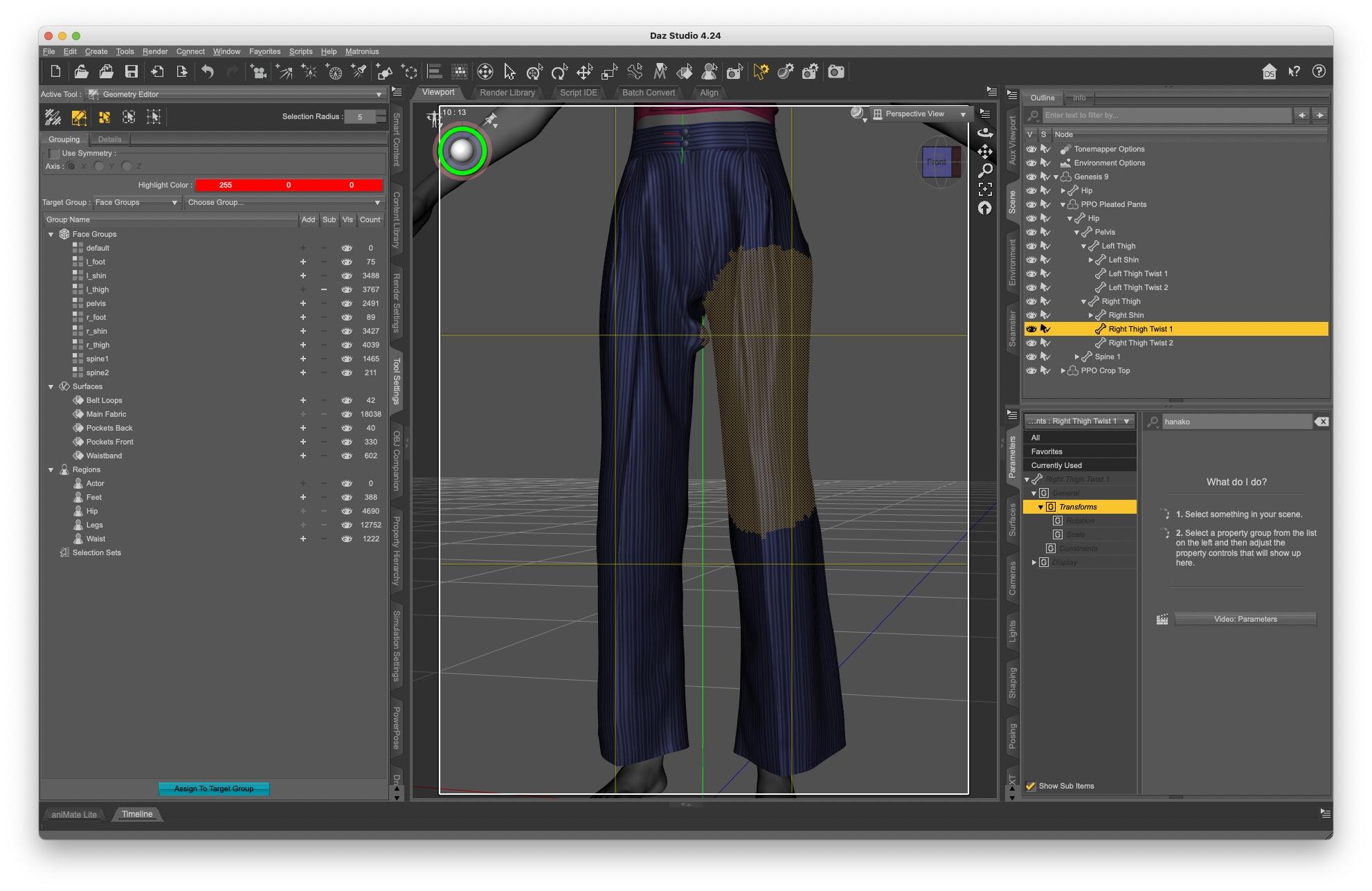Expand the PPO Crop Top node
The height and width of the screenshot is (891, 1372).
[1063, 370]
